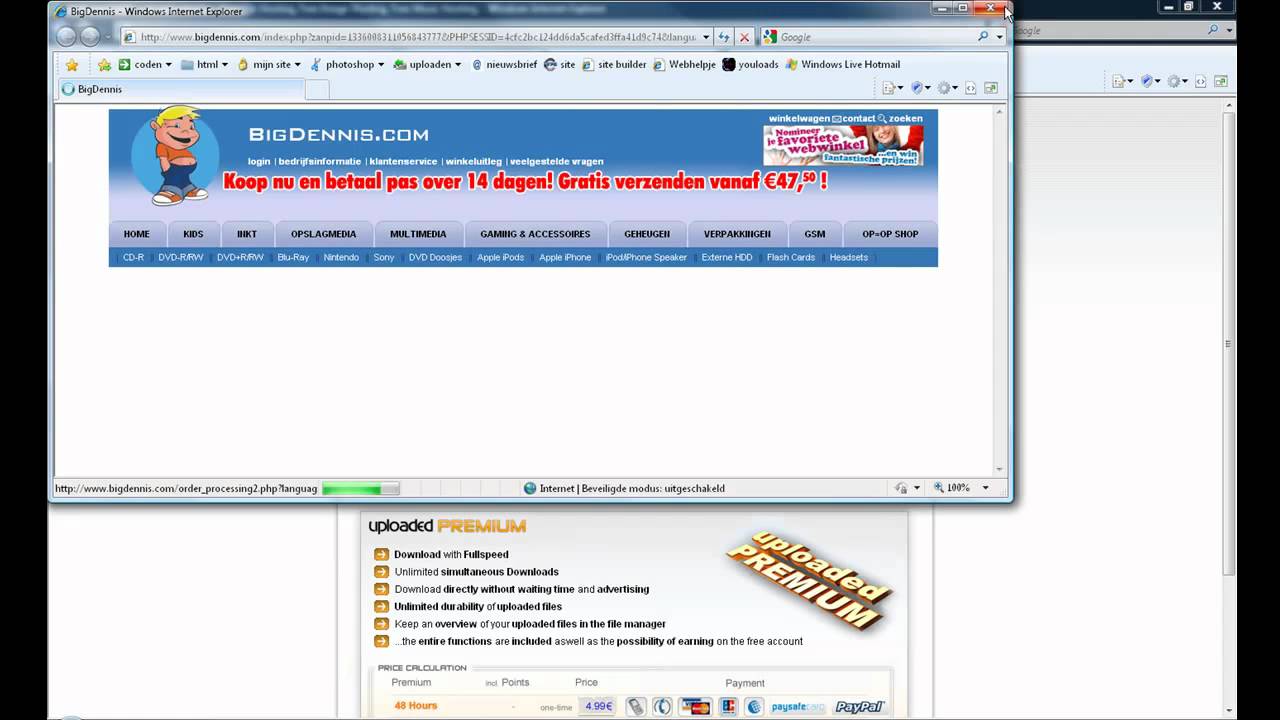The width and height of the screenshot is (1280, 720).
Task: Click the Apple iPods subcategory link
Action: click(501, 257)
